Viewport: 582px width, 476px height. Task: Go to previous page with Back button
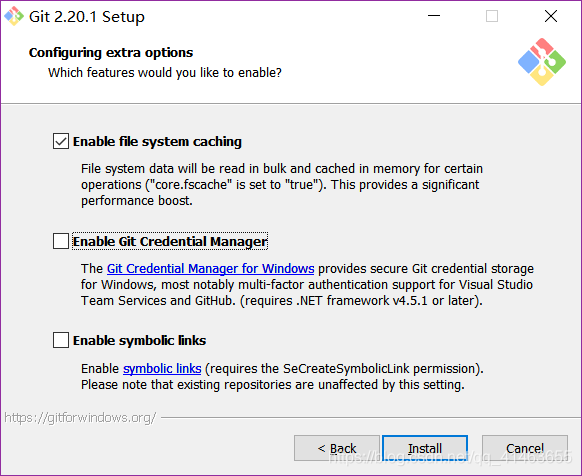tap(337, 448)
